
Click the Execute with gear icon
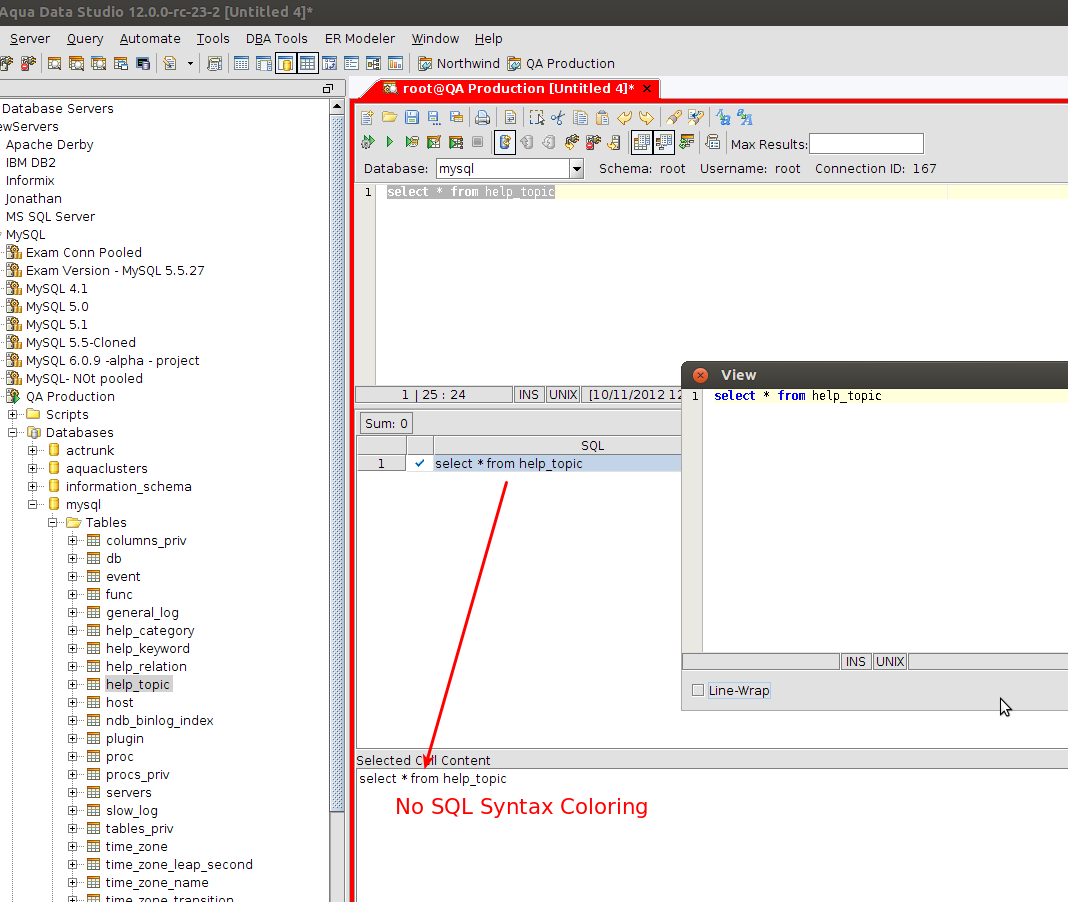coord(368,142)
